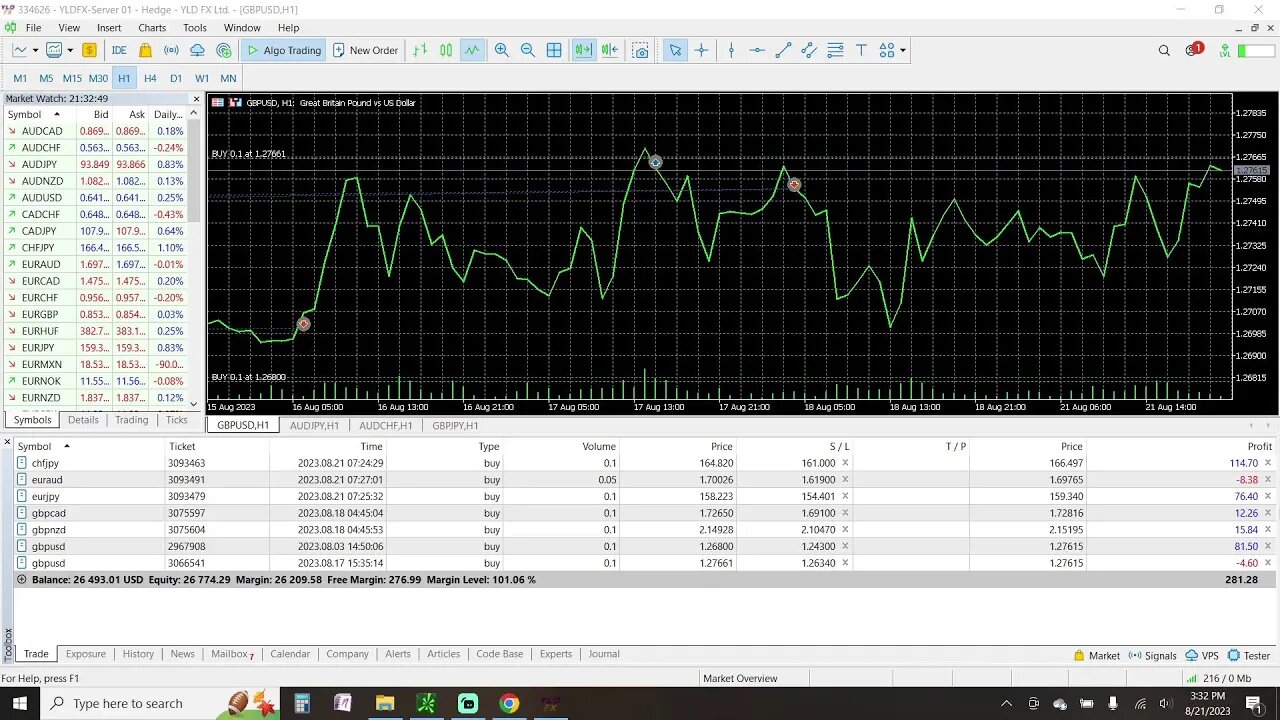Viewport: 1280px width, 720px height.
Task: Tile windows with grid icon
Action: [554, 50]
